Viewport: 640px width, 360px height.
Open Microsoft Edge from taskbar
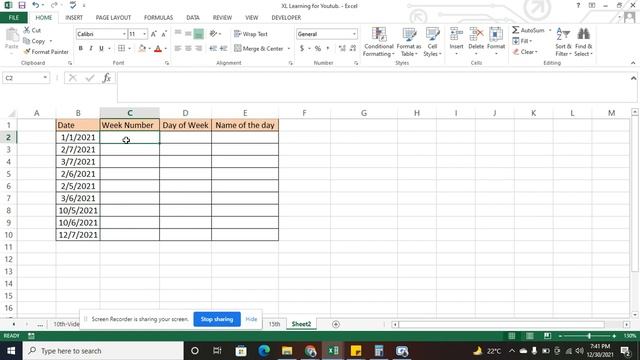264,351
